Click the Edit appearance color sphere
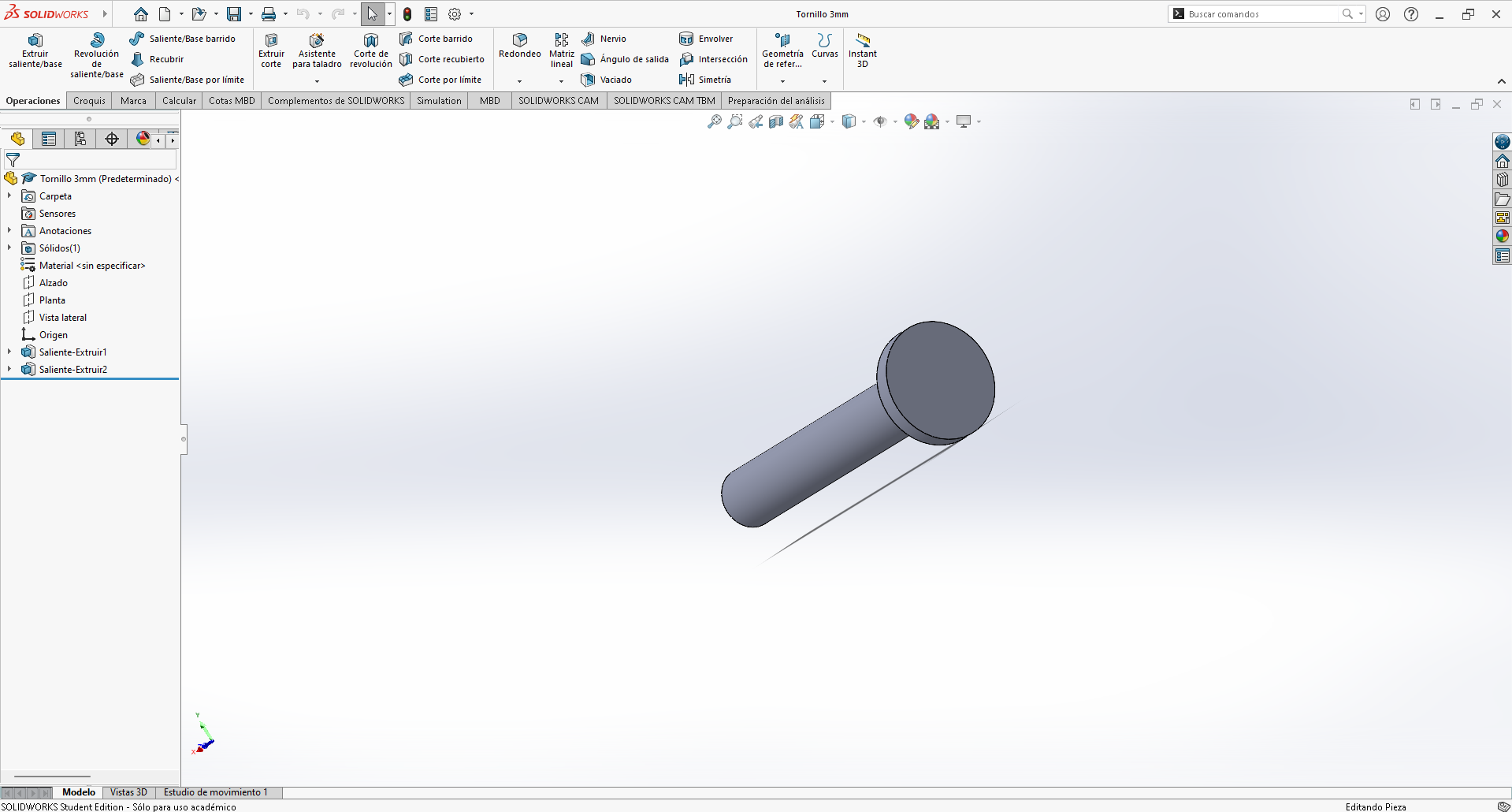 (x=912, y=121)
